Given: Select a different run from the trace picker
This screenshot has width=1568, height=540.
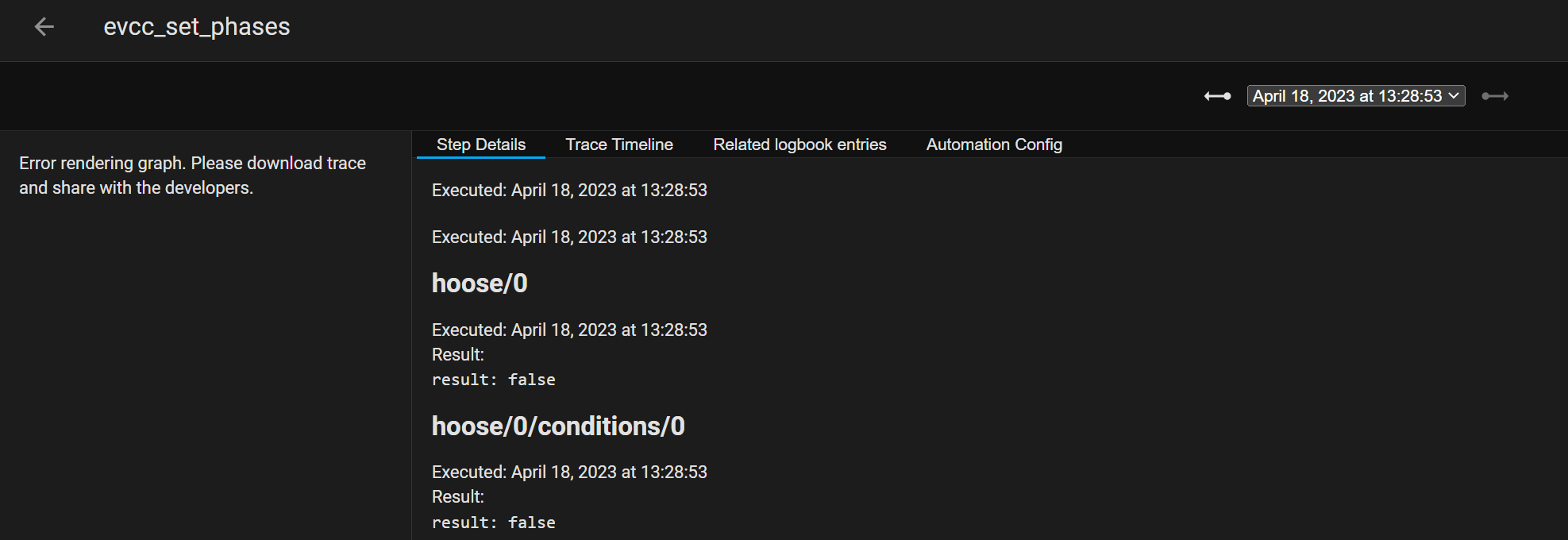Looking at the screenshot, I should click(1354, 95).
